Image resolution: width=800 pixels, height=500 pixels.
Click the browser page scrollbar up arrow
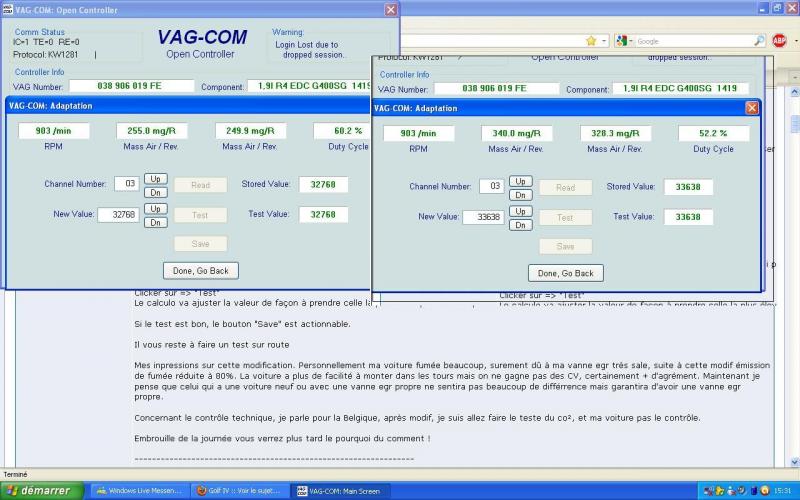pos(794,92)
